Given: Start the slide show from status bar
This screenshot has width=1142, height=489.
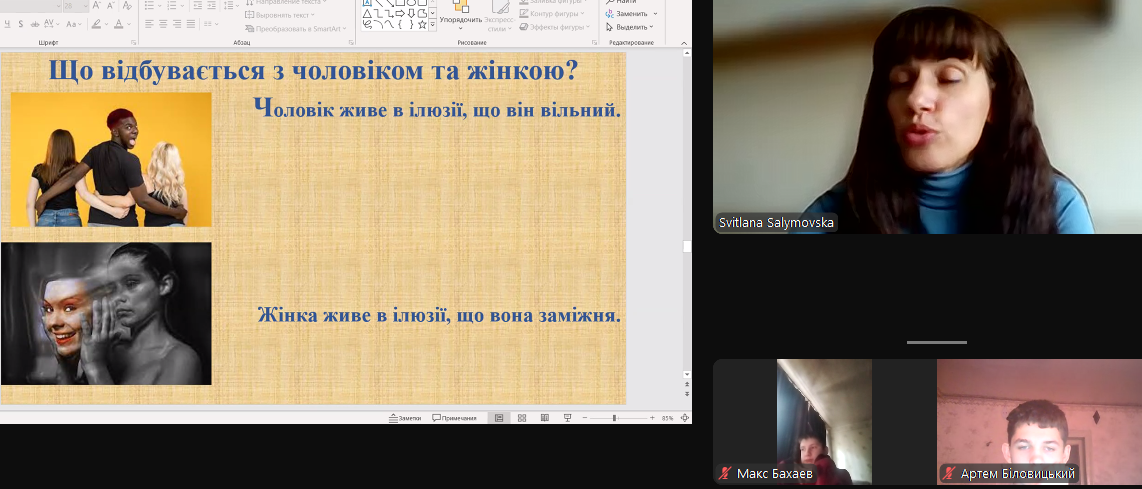Looking at the screenshot, I should [567, 418].
